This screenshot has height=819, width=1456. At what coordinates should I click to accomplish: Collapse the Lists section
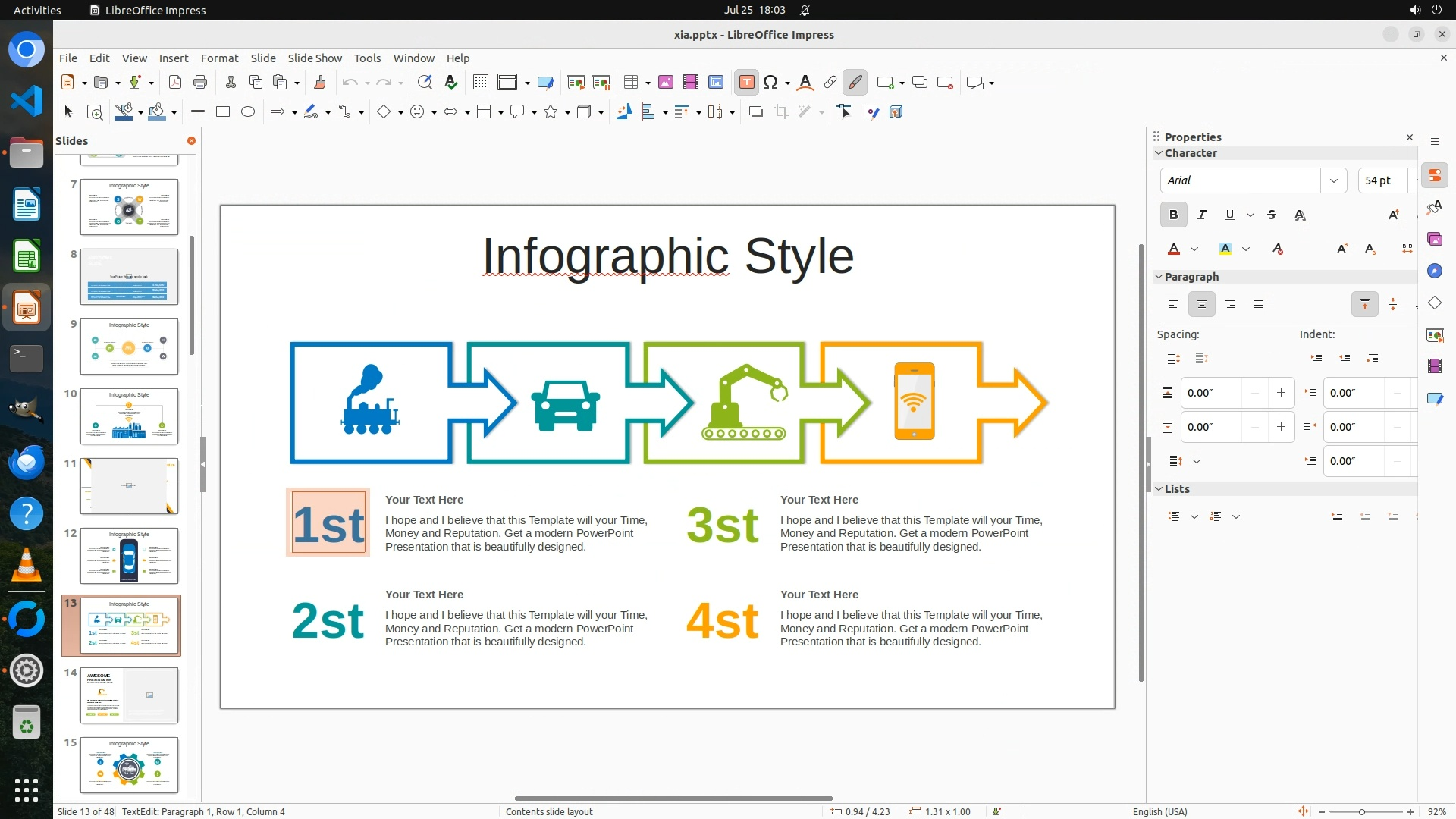coord(1159,489)
